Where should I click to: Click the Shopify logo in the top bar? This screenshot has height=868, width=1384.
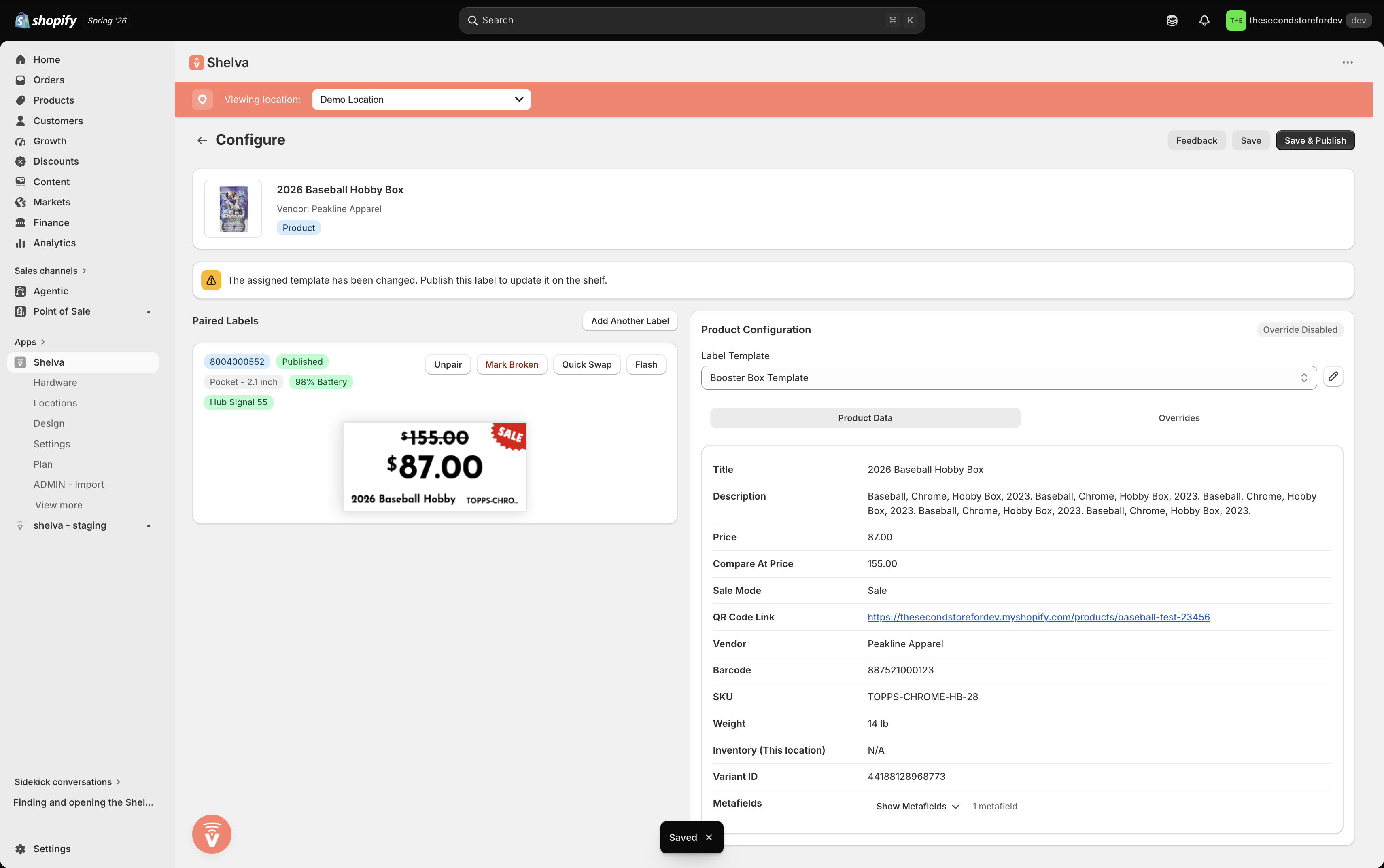[45, 21]
